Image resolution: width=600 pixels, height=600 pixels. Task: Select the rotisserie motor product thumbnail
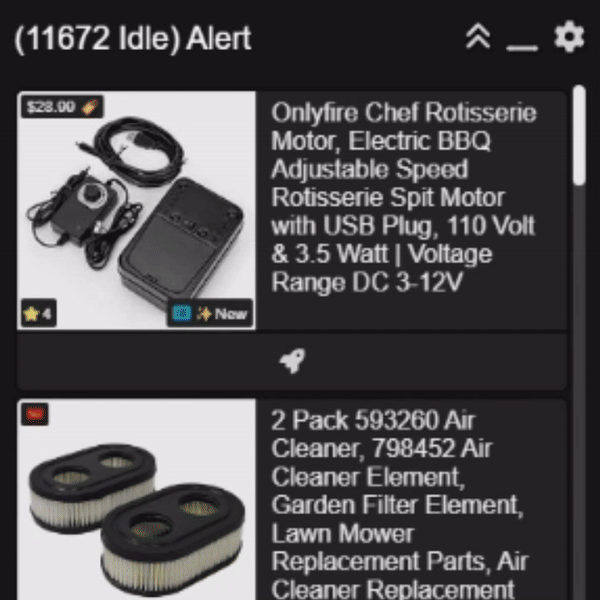tap(137, 210)
